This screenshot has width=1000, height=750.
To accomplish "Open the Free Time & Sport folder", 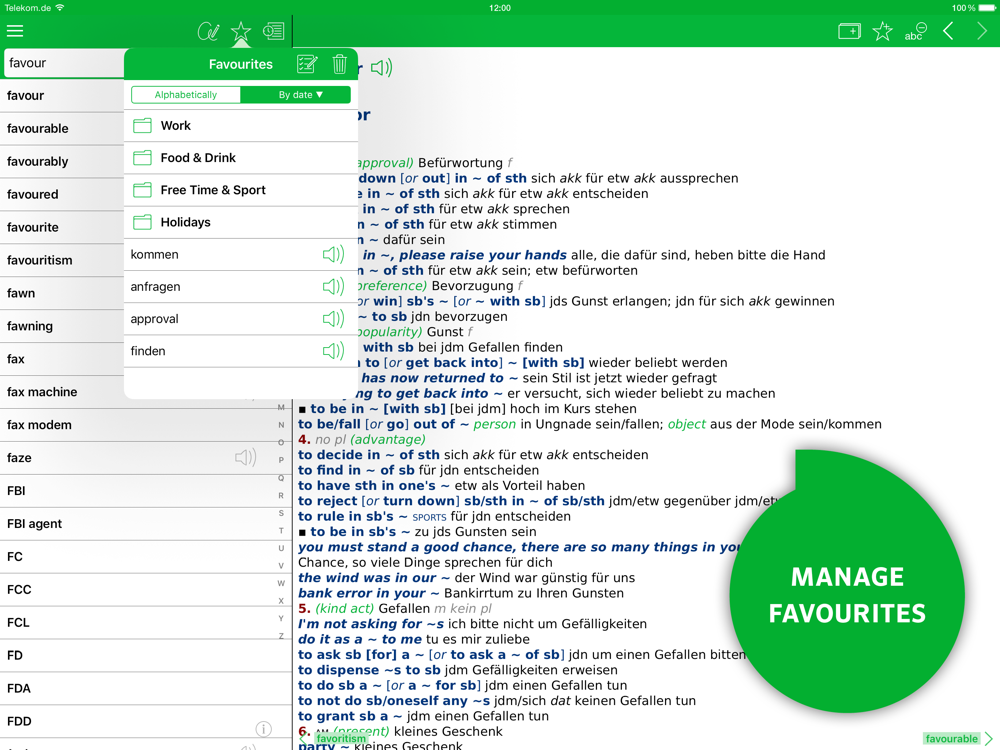I will 241,190.
